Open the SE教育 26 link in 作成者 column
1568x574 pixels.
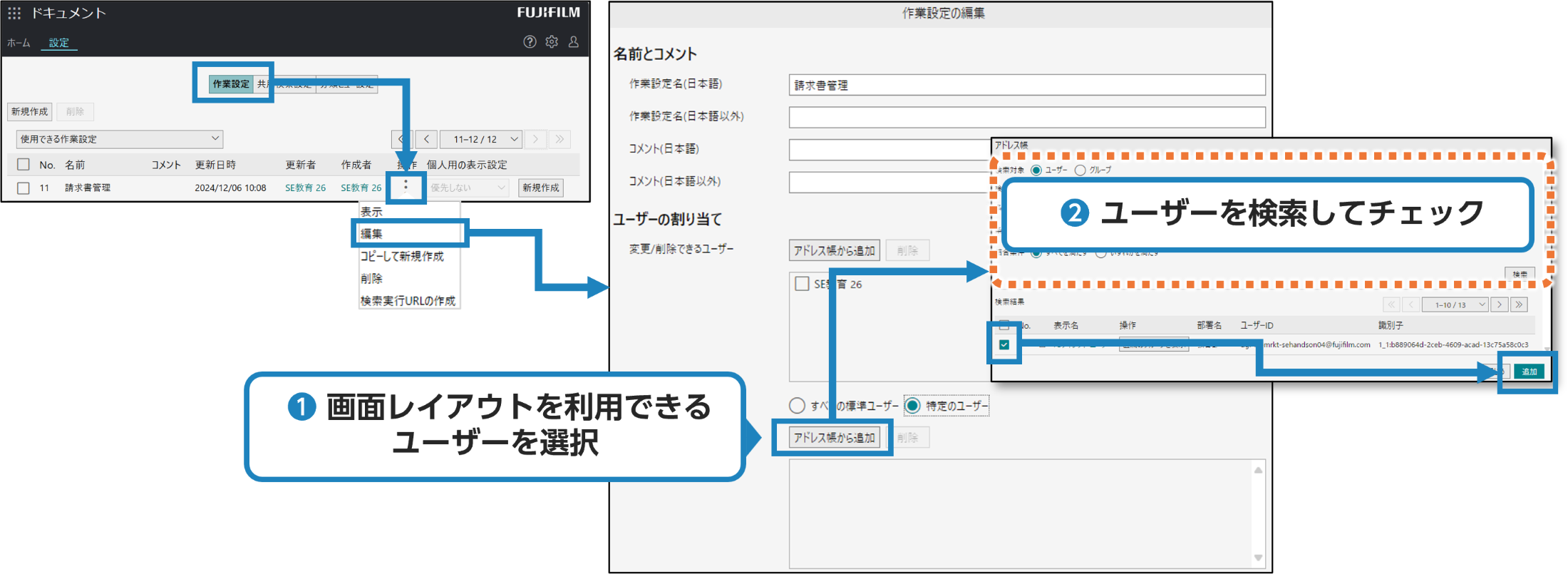361,188
